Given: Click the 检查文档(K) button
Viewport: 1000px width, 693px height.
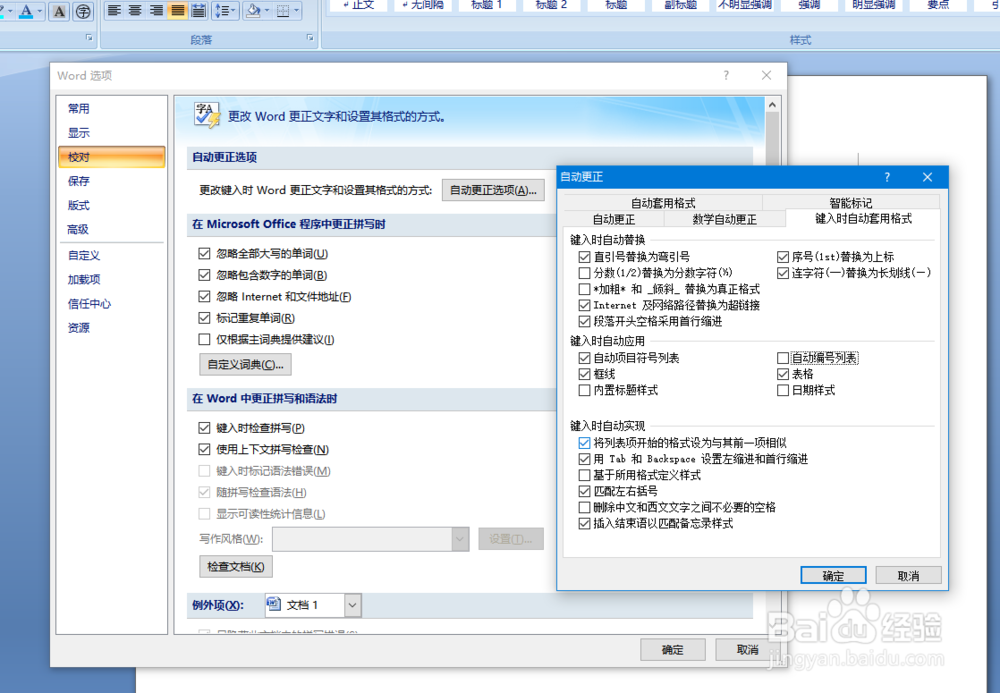Looking at the screenshot, I should (235, 567).
